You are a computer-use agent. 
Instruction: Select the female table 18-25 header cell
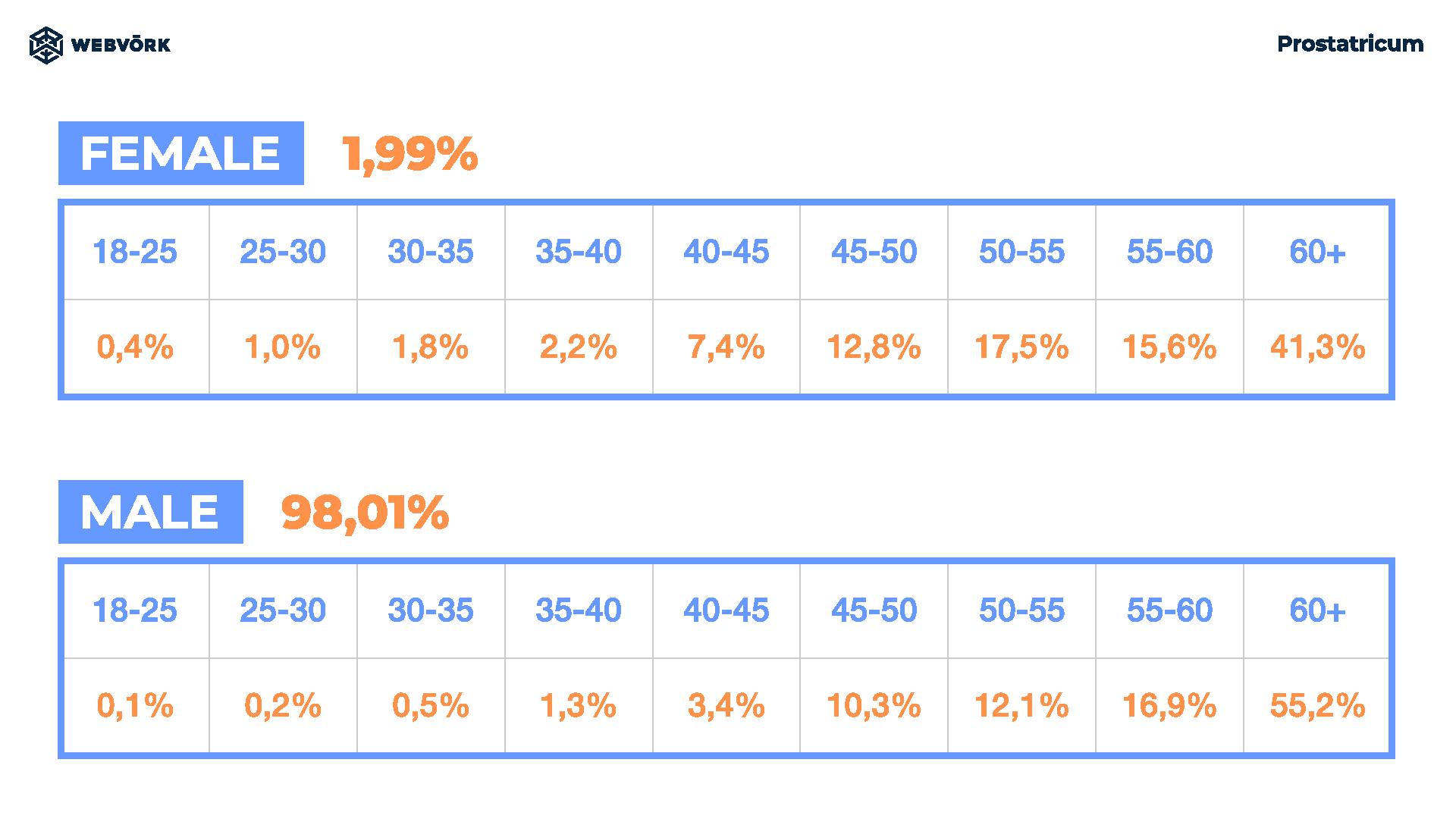(136, 253)
